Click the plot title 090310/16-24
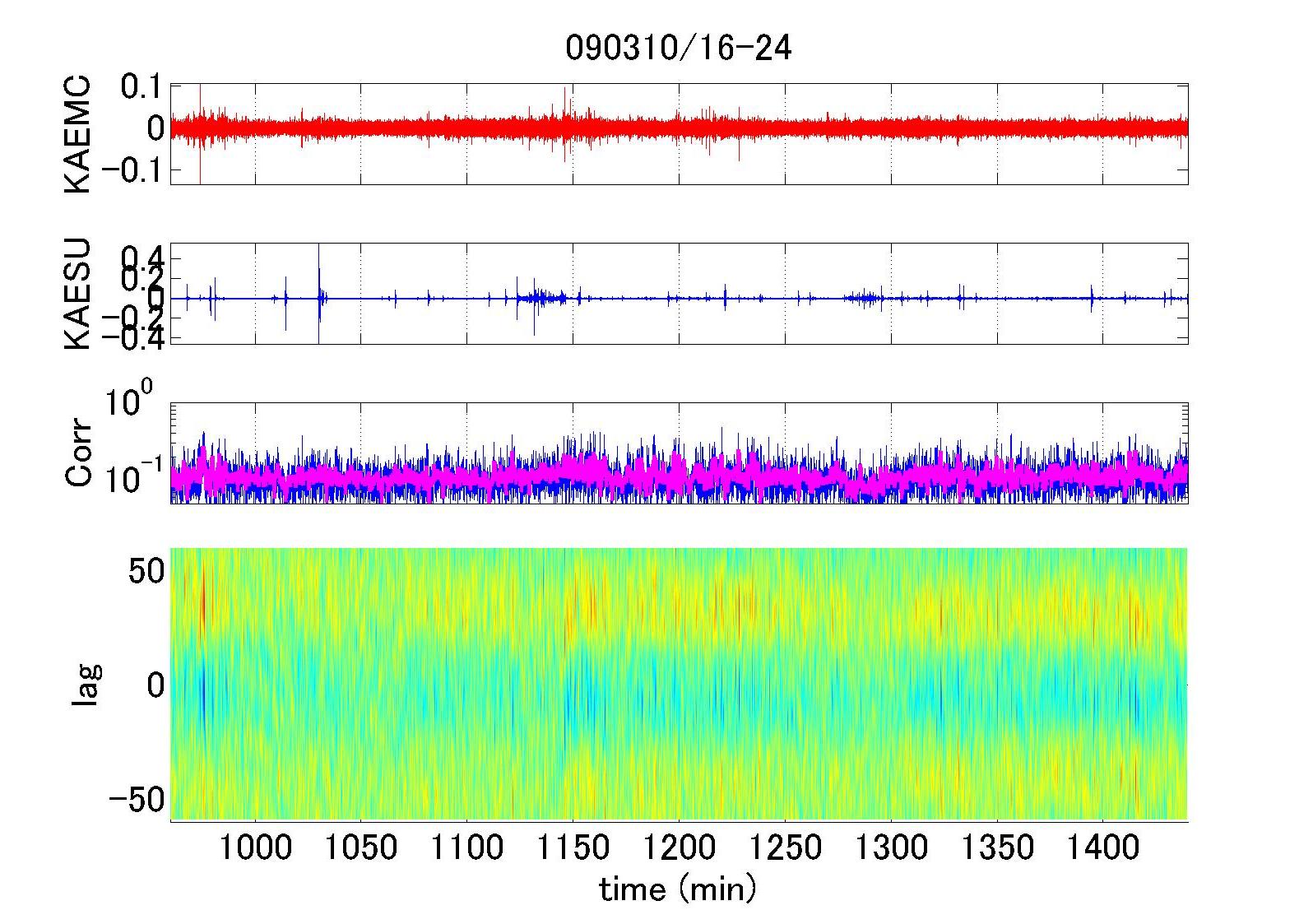The image size is (1313, 924). (678, 49)
